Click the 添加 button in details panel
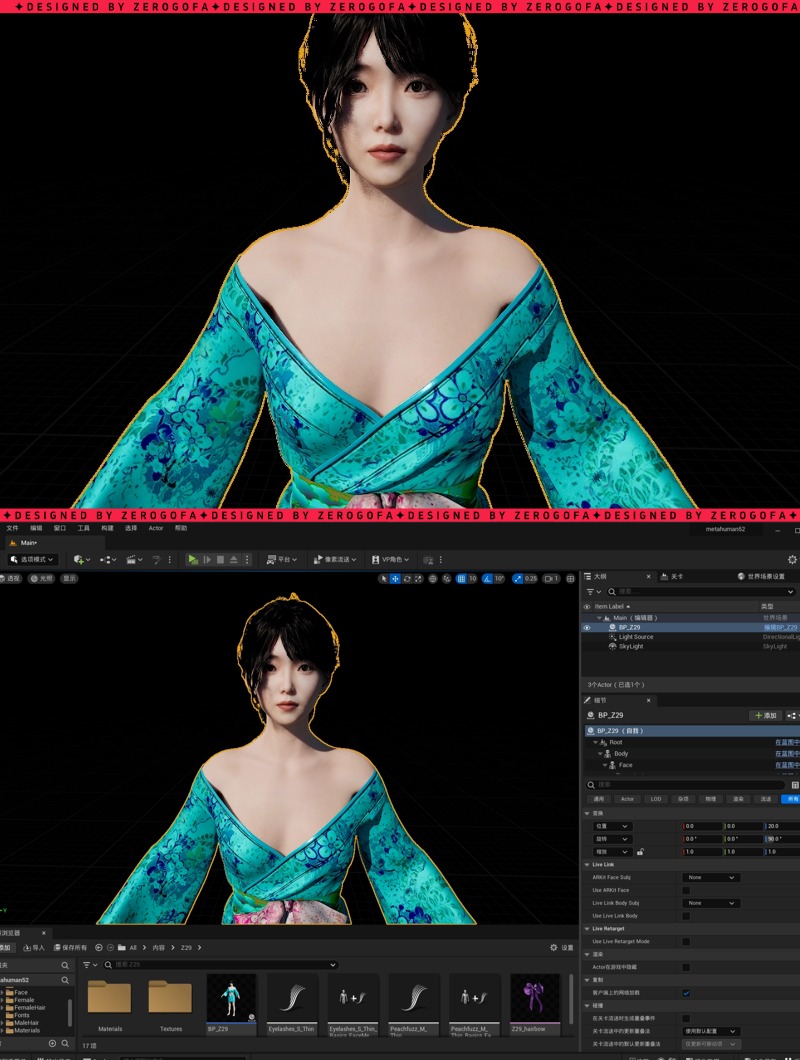The height and width of the screenshot is (1060, 800). pos(765,716)
